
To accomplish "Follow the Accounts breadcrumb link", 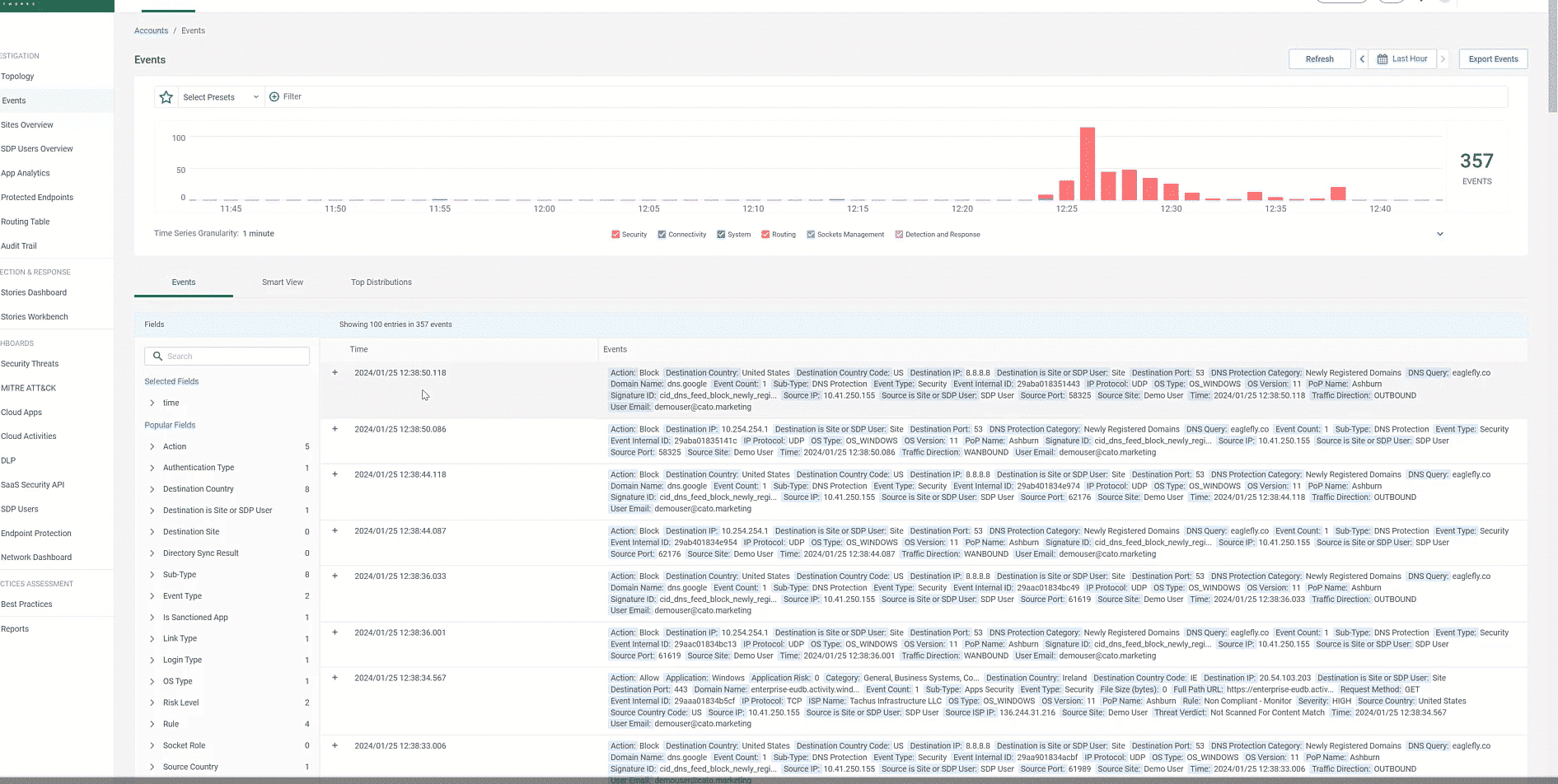I will 151,31.
